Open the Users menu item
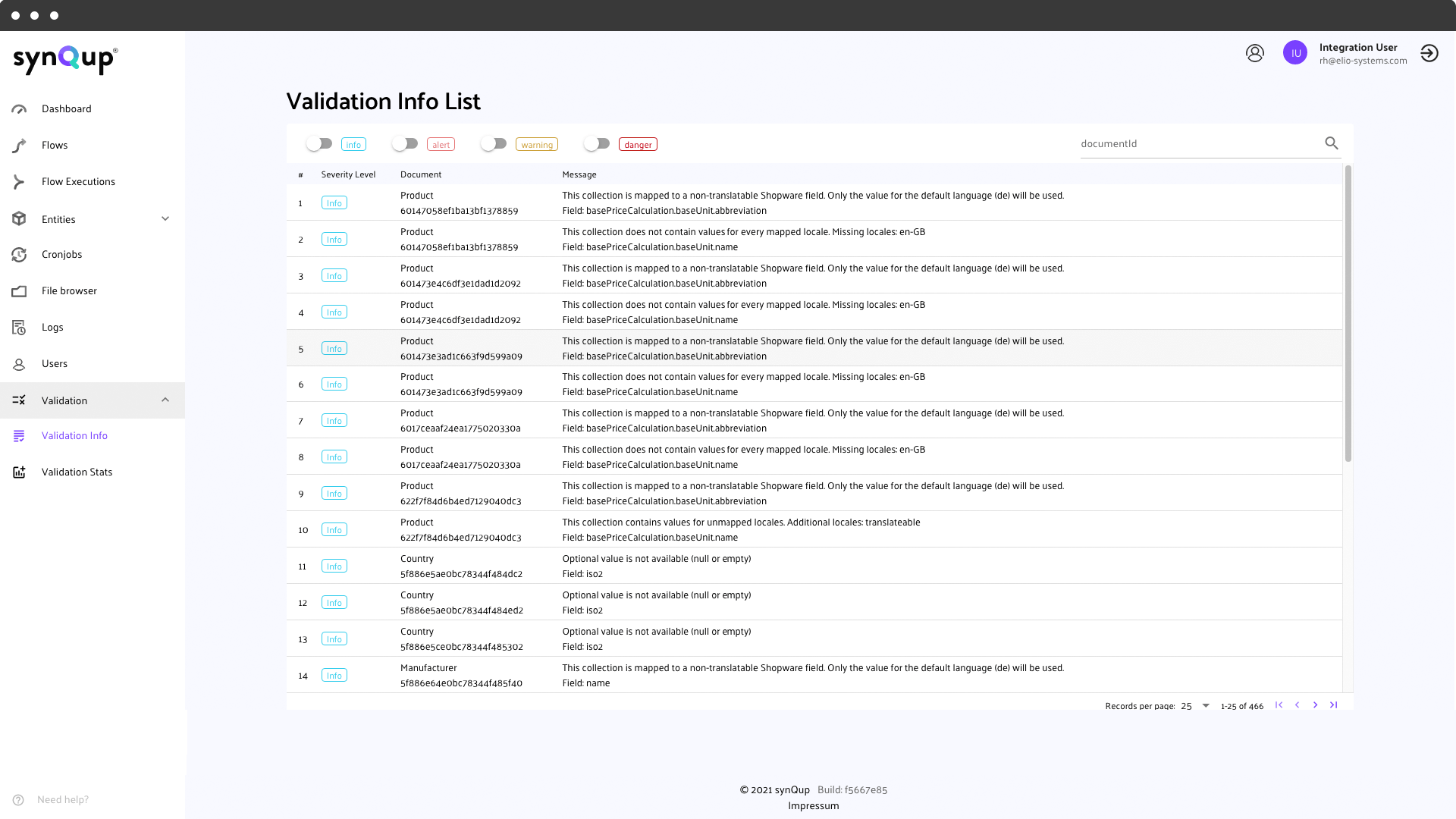The image size is (1456, 819). [55, 364]
